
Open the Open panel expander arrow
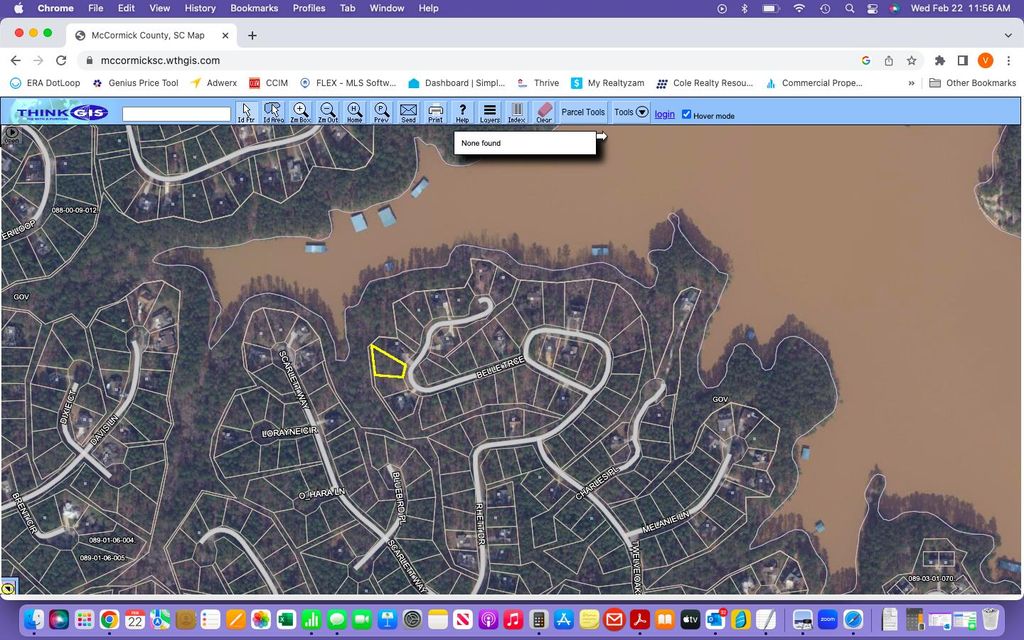coord(12,132)
